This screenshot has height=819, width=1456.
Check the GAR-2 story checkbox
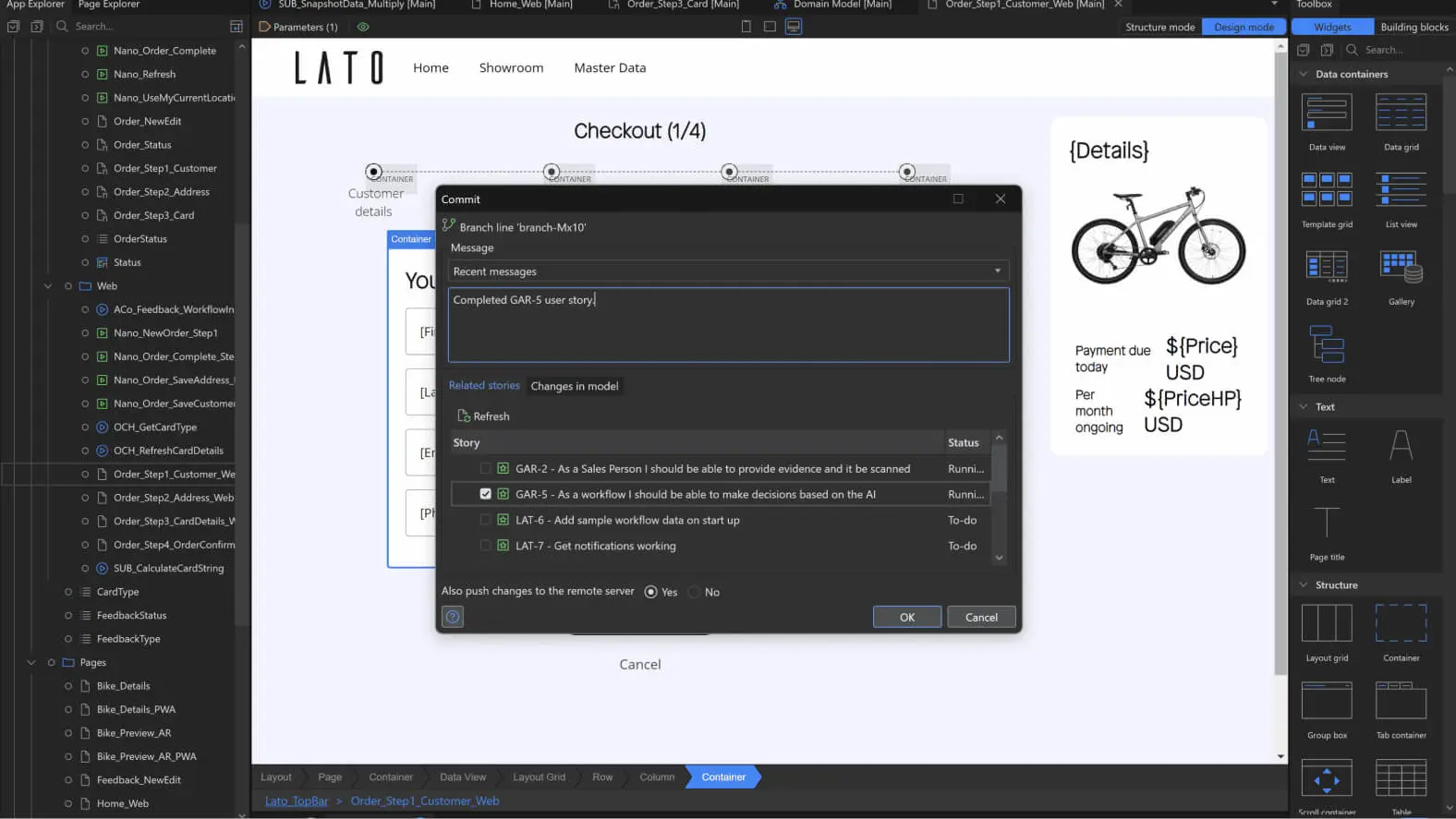click(x=485, y=469)
